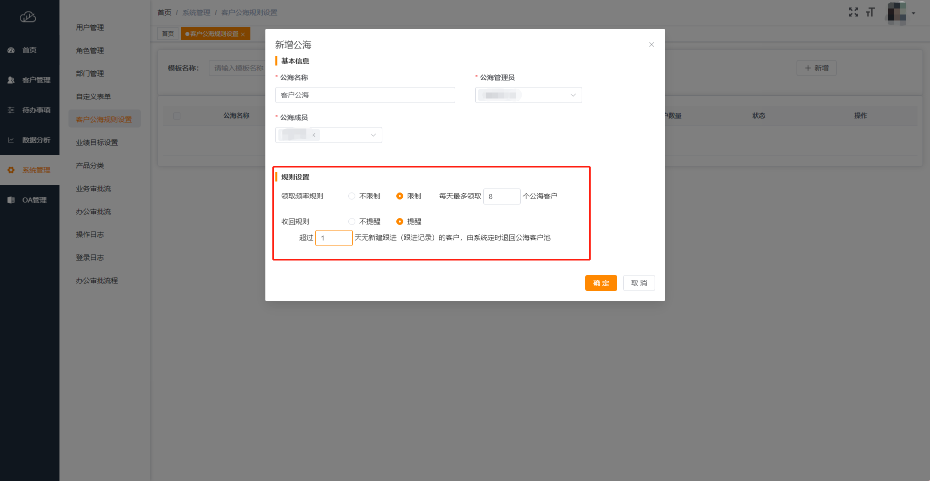The width and height of the screenshot is (930, 481).
Task: Tick the table header select-all checkbox
Action: click(177, 116)
